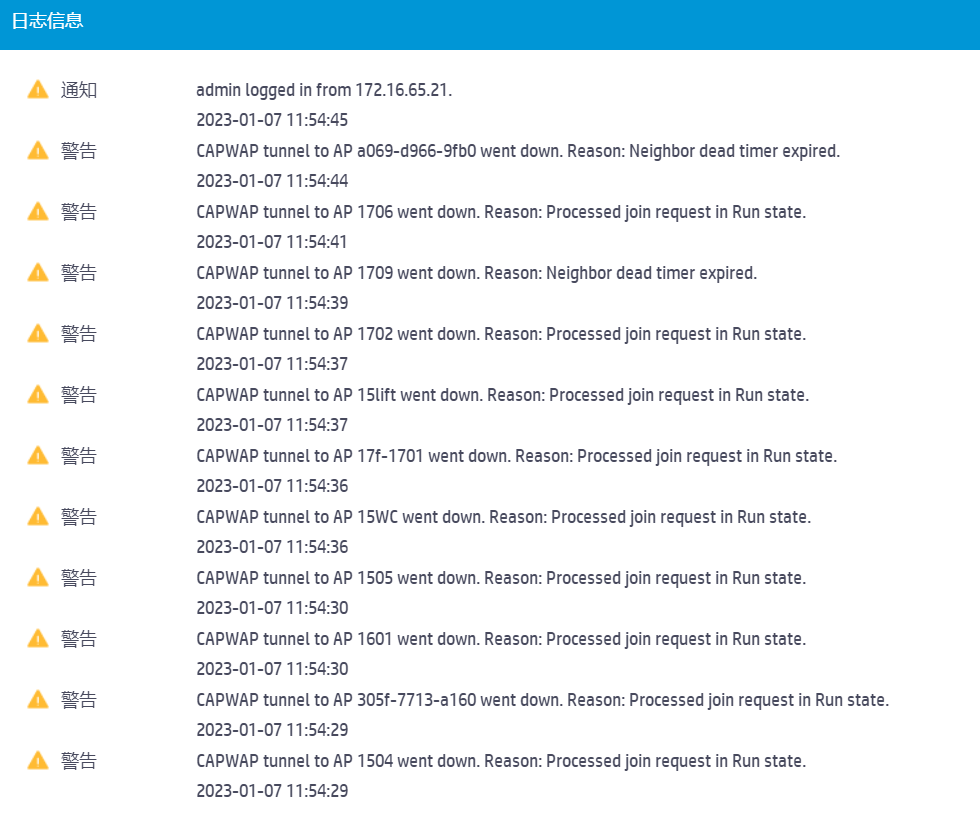Click warning icon for AP a069-d966-9fb0 alert
The image size is (980, 813).
point(38,151)
